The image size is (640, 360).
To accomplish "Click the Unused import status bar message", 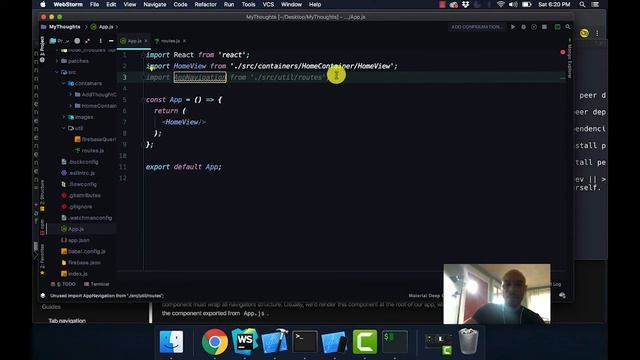I will tap(107, 296).
